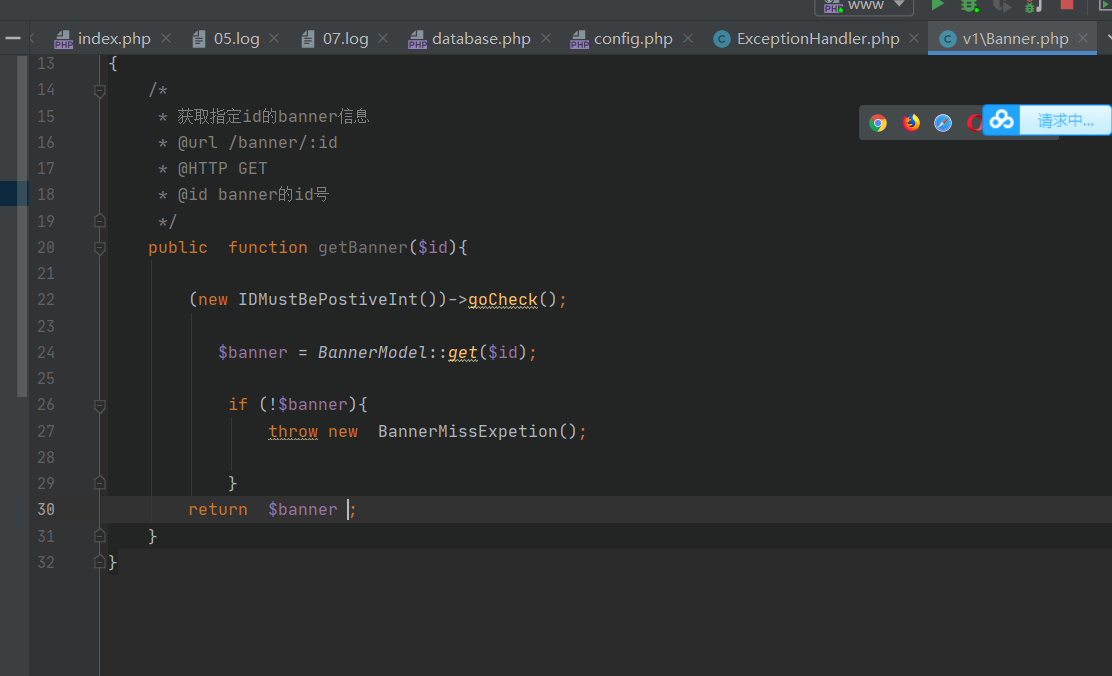Click the @url /banner/:id comment line
Screen dimensions: 1112x676
tap(248, 143)
